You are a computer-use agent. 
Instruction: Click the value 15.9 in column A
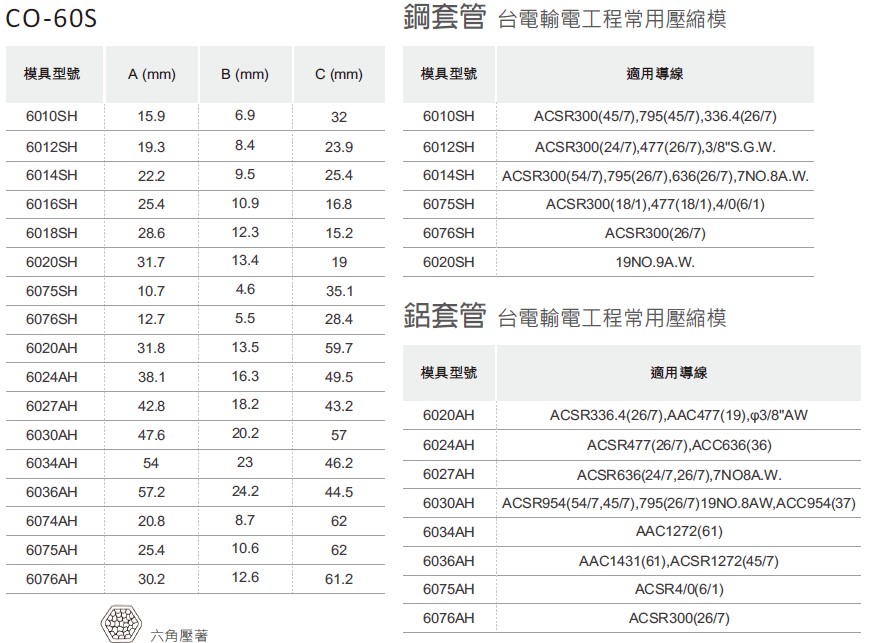151,116
